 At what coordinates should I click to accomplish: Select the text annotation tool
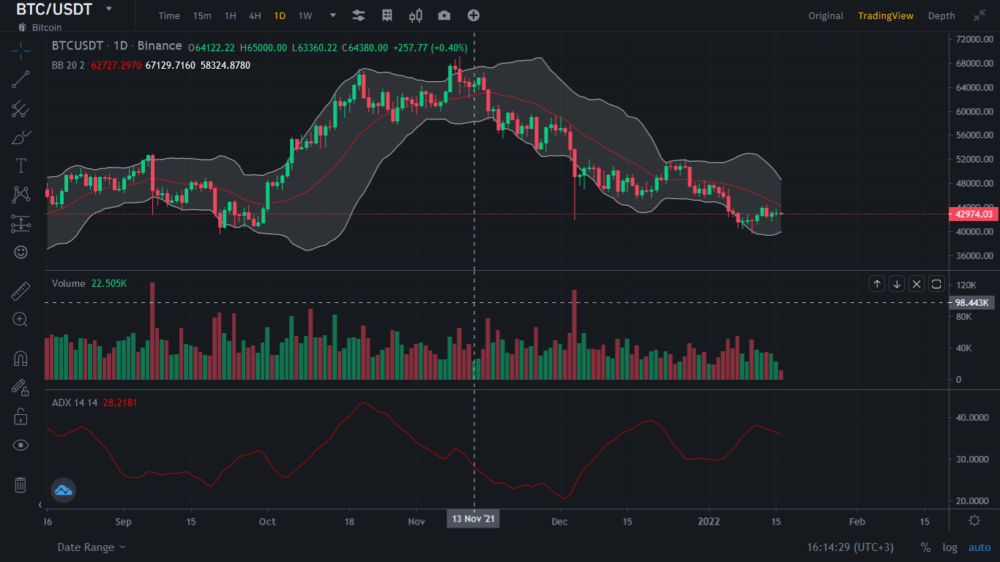coord(20,166)
